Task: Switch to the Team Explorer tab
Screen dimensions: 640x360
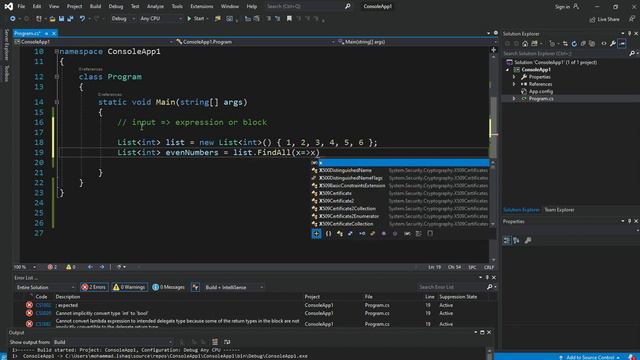Action: pos(559,210)
